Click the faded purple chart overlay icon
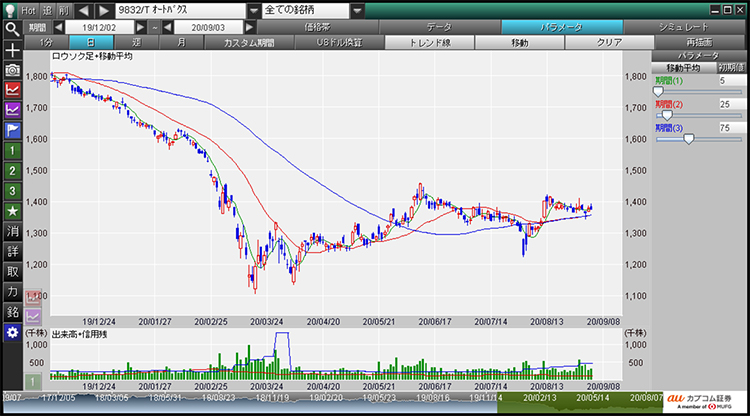The width and height of the screenshot is (750, 416). pos(33,316)
